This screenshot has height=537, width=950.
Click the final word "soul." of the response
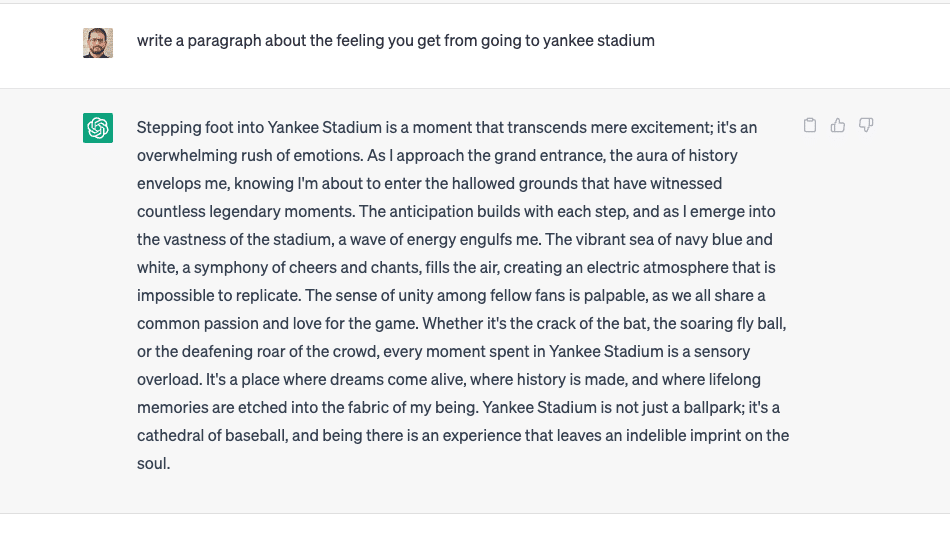153,464
